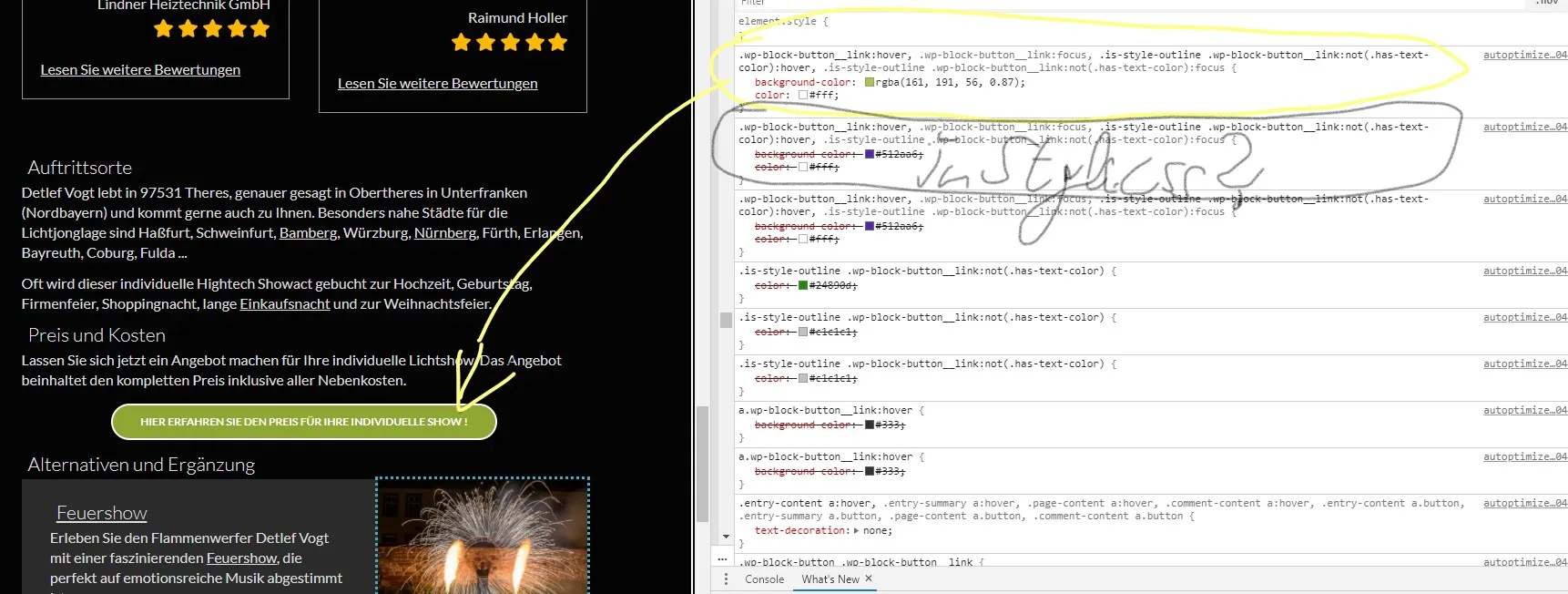
Task: Click the three-dot breadcrumb ellipsis icon
Action: [722, 558]
